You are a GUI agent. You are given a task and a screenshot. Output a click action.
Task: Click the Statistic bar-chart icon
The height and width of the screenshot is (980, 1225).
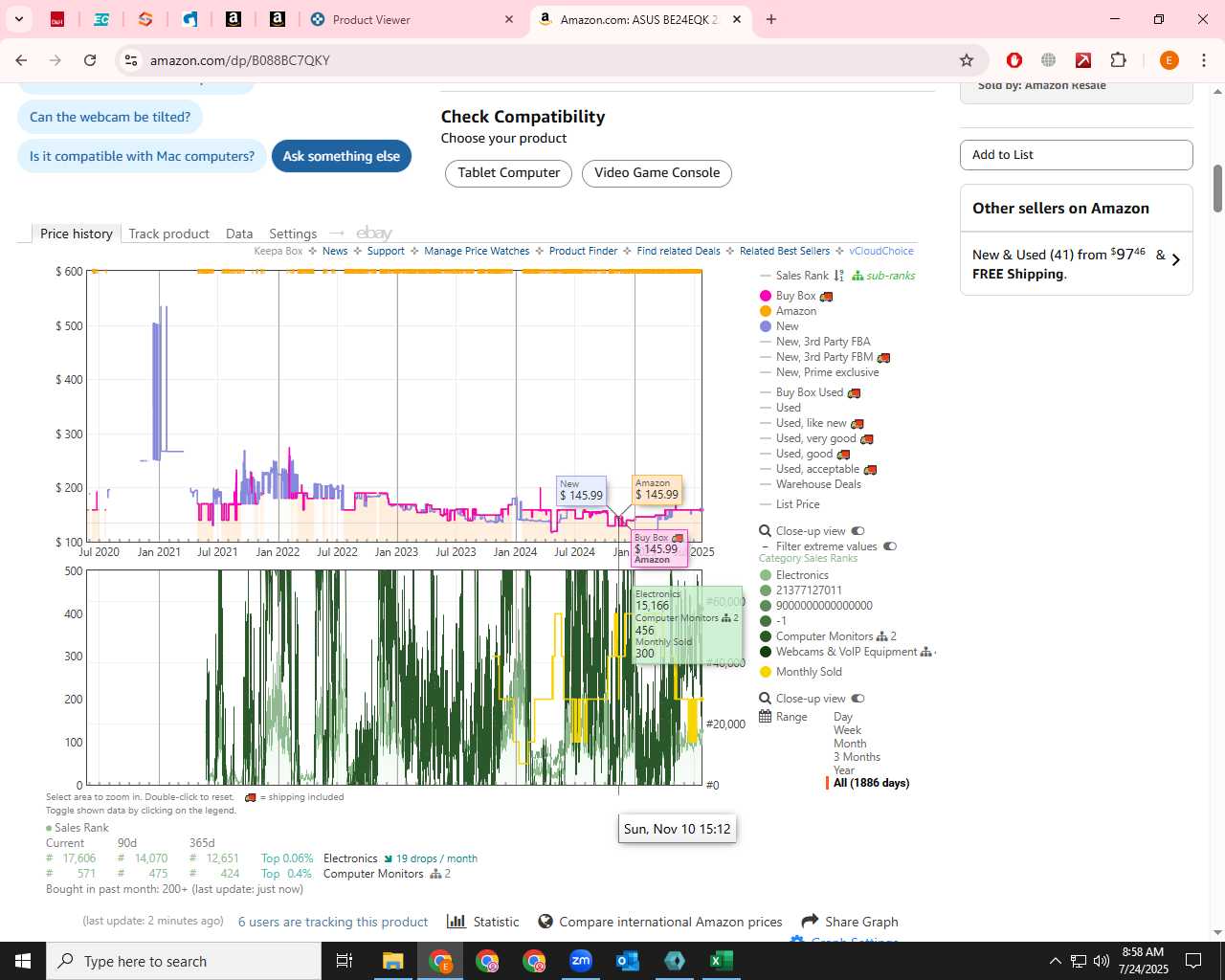click(x=457, y=921)
